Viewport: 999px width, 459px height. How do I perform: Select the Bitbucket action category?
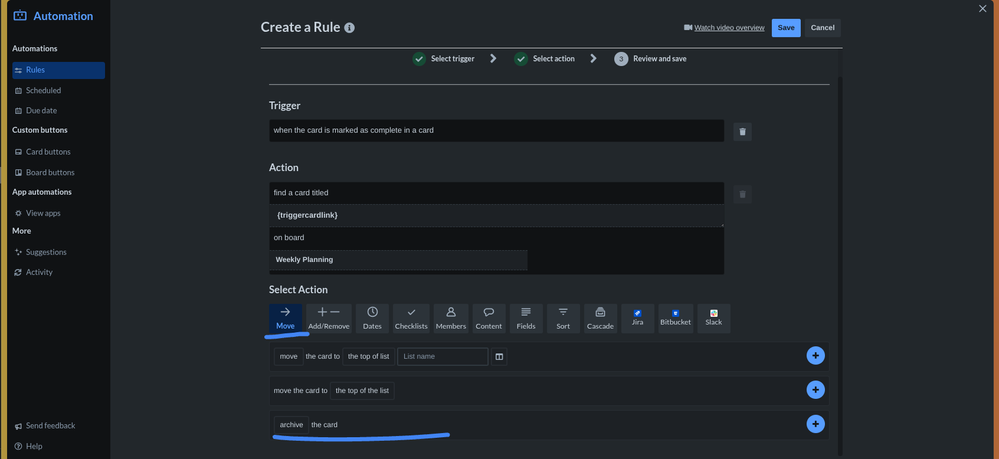point(675,318)
